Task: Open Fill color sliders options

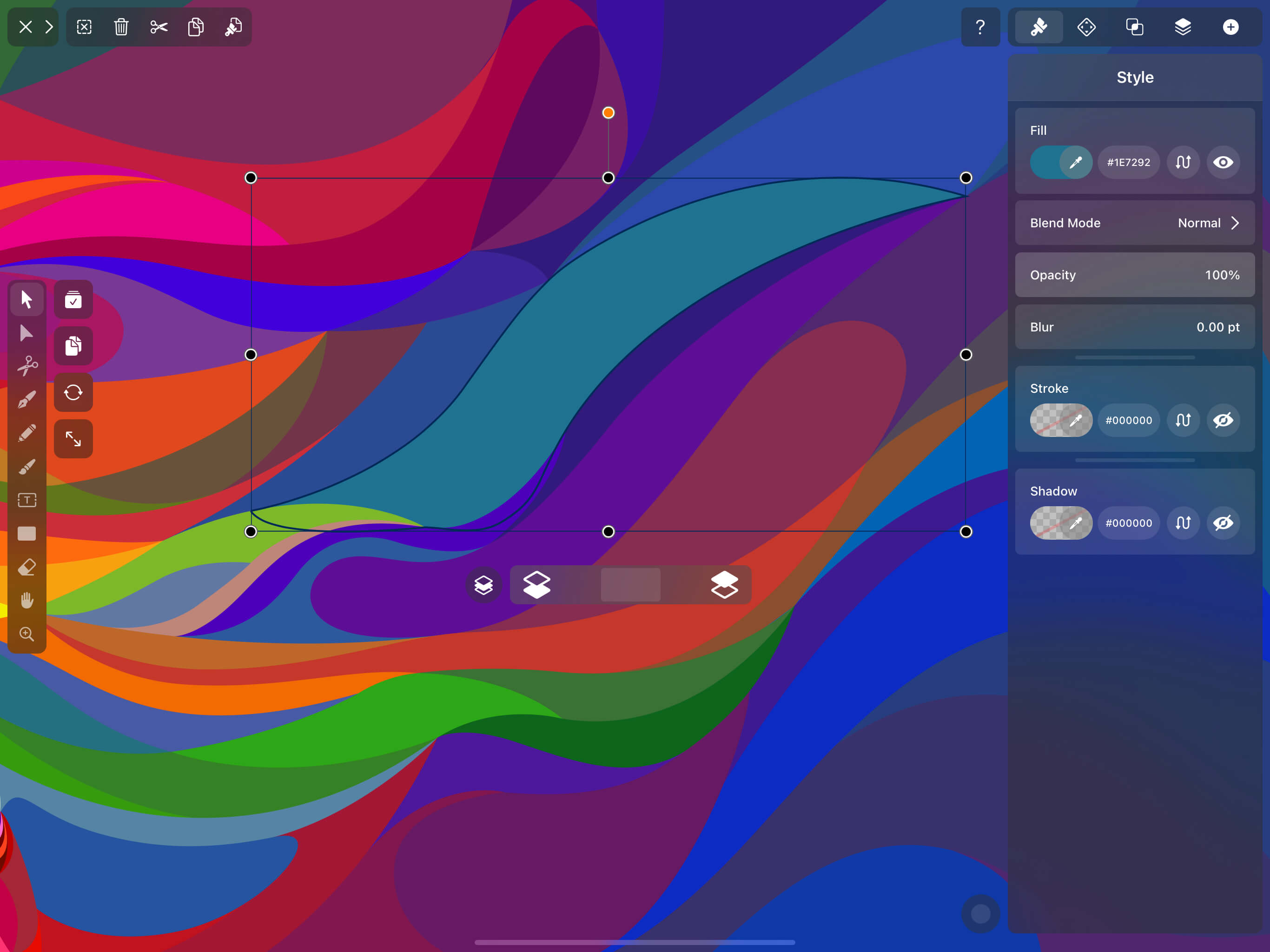Action: pyautogui.click(x=1183, y=163)
